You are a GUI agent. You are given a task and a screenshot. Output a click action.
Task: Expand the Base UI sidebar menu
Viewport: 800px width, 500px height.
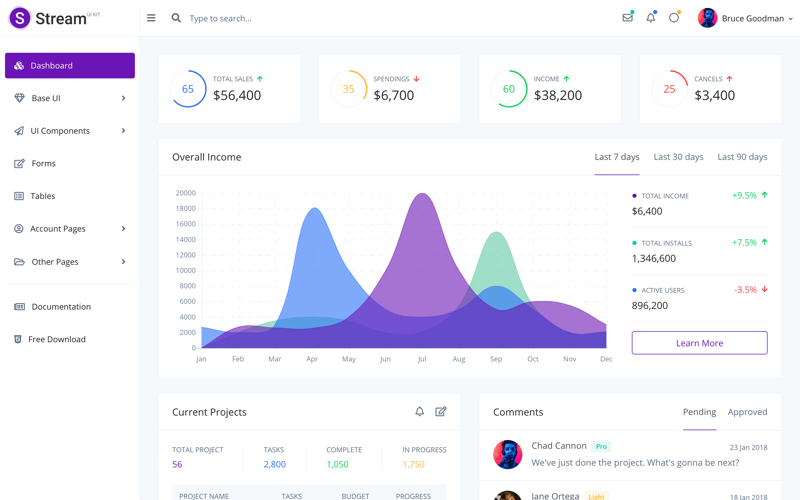pyautogui.click(x=69, y=98)
